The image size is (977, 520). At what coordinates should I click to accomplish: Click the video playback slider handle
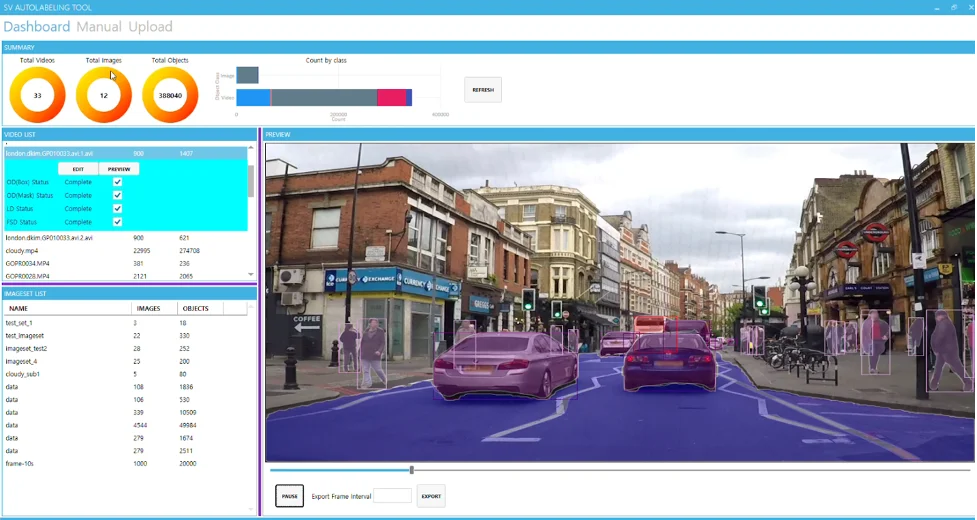[411, 469]
